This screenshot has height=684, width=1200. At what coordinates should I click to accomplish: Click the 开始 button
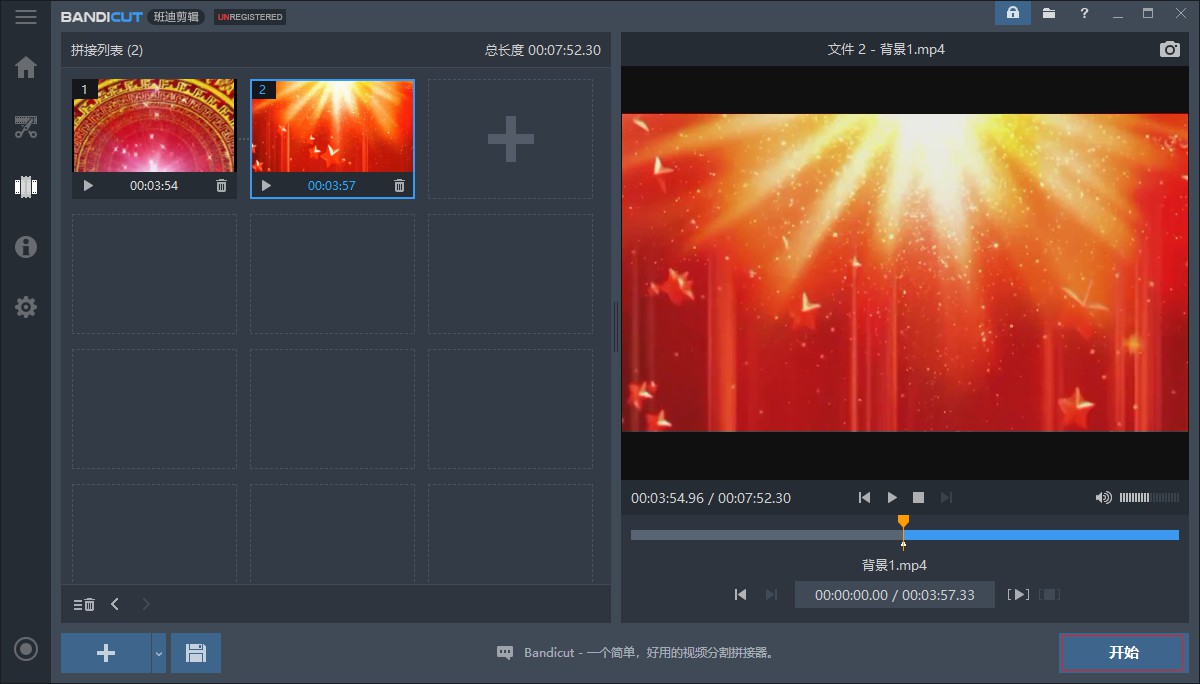point(1123,653)
